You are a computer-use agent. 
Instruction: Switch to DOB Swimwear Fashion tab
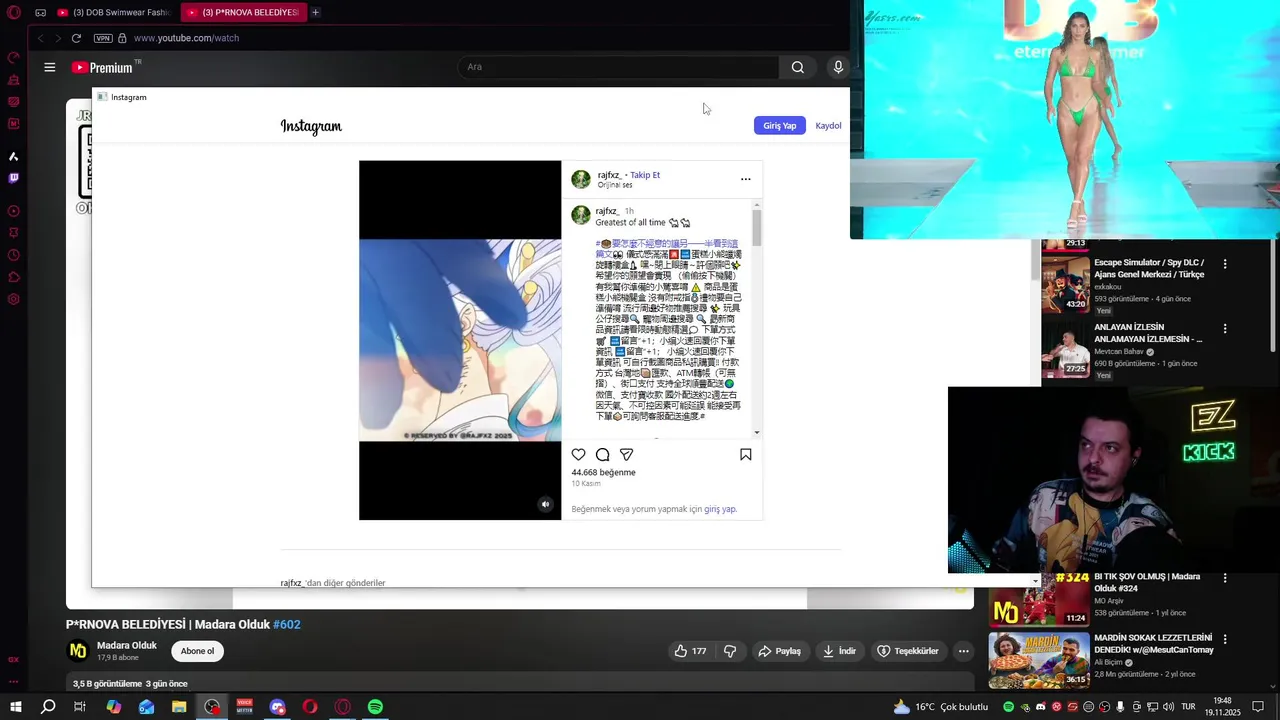pyautogui.click(x=113, y=12)
